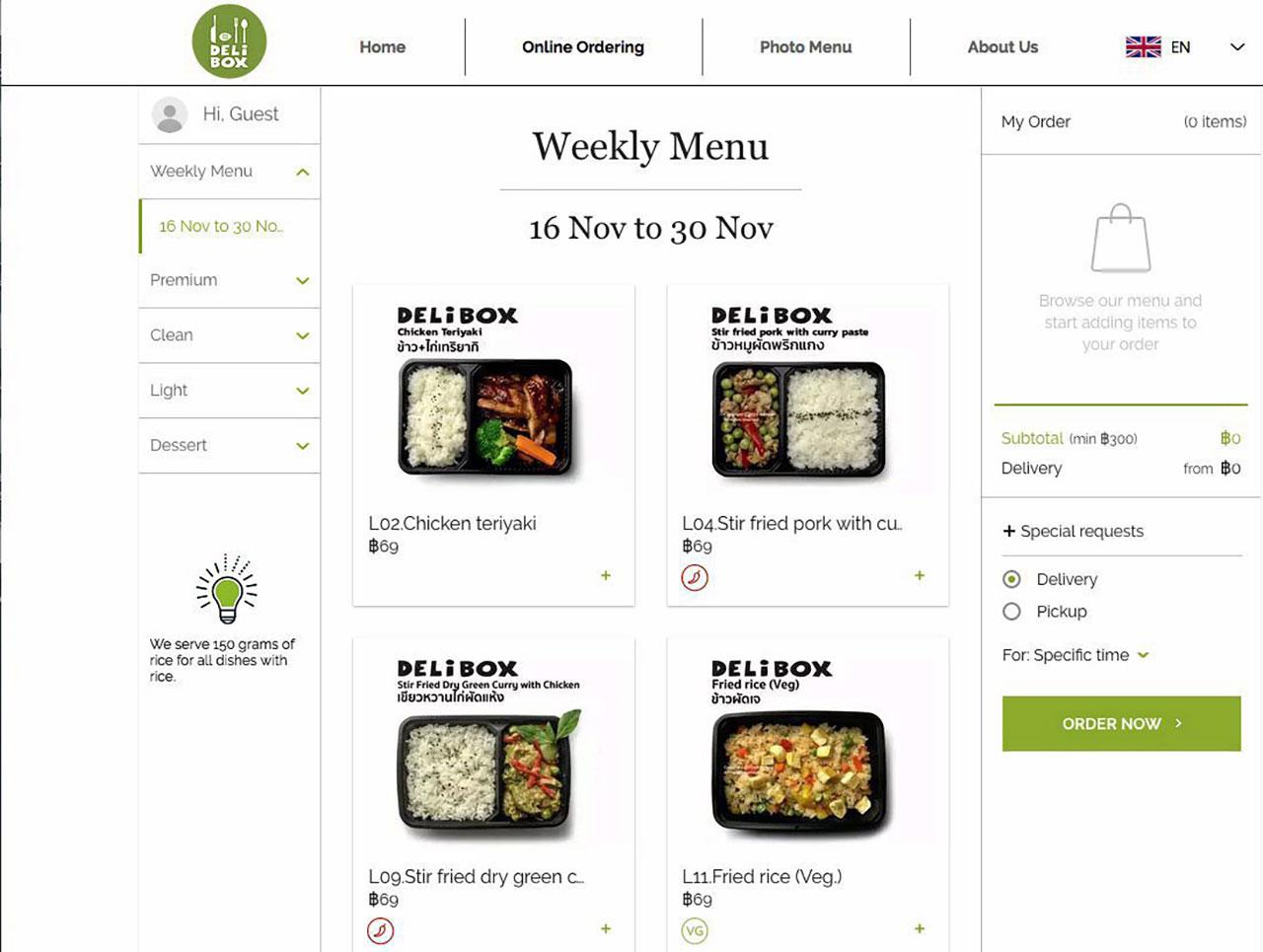This screenshot has height=952, width=1263.
Task: Add Chicken teriyaki with plus icon
Action: click(606, 575)
